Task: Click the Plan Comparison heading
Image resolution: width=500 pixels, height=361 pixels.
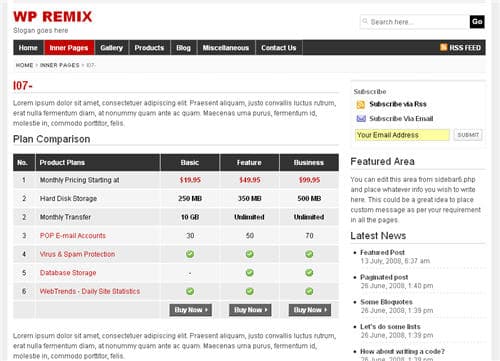Action: [52, 139]
